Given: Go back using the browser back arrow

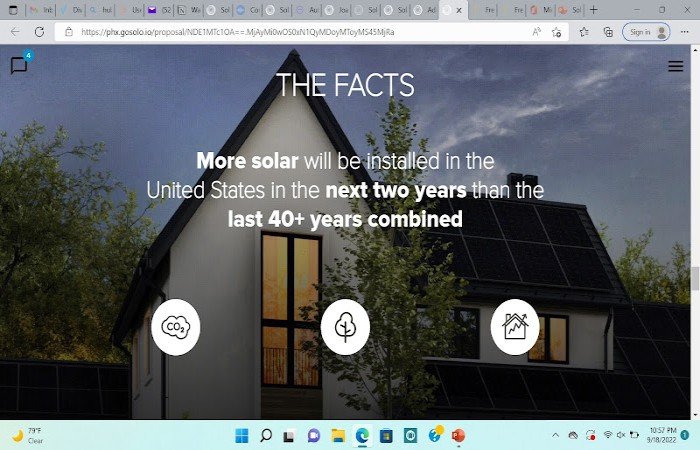Looking at the screenshot, I should coord(14,32).
